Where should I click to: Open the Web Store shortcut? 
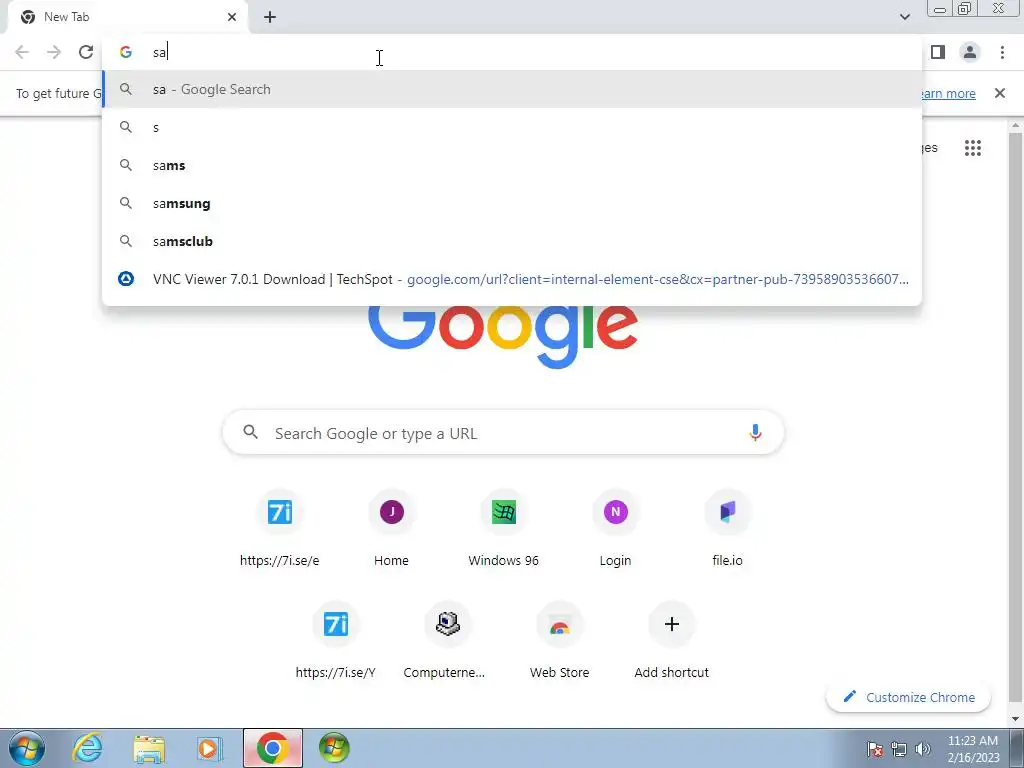[560, 641]
